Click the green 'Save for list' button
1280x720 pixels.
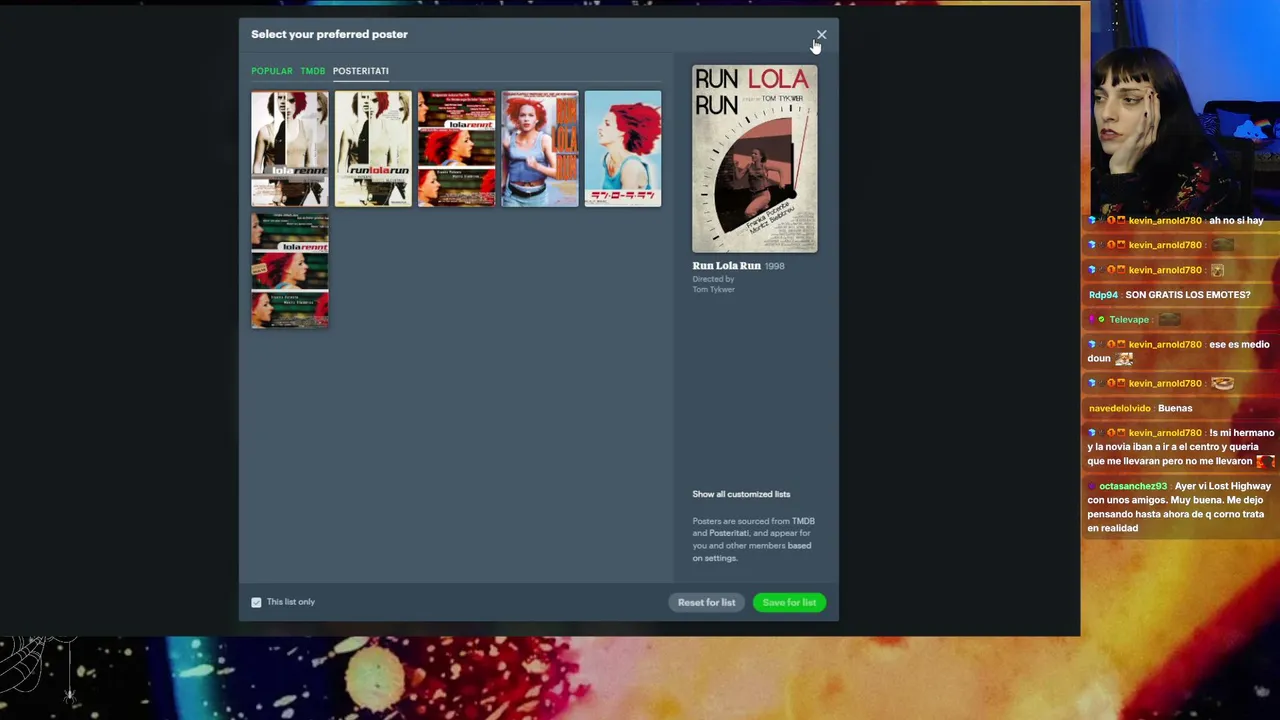789,602
